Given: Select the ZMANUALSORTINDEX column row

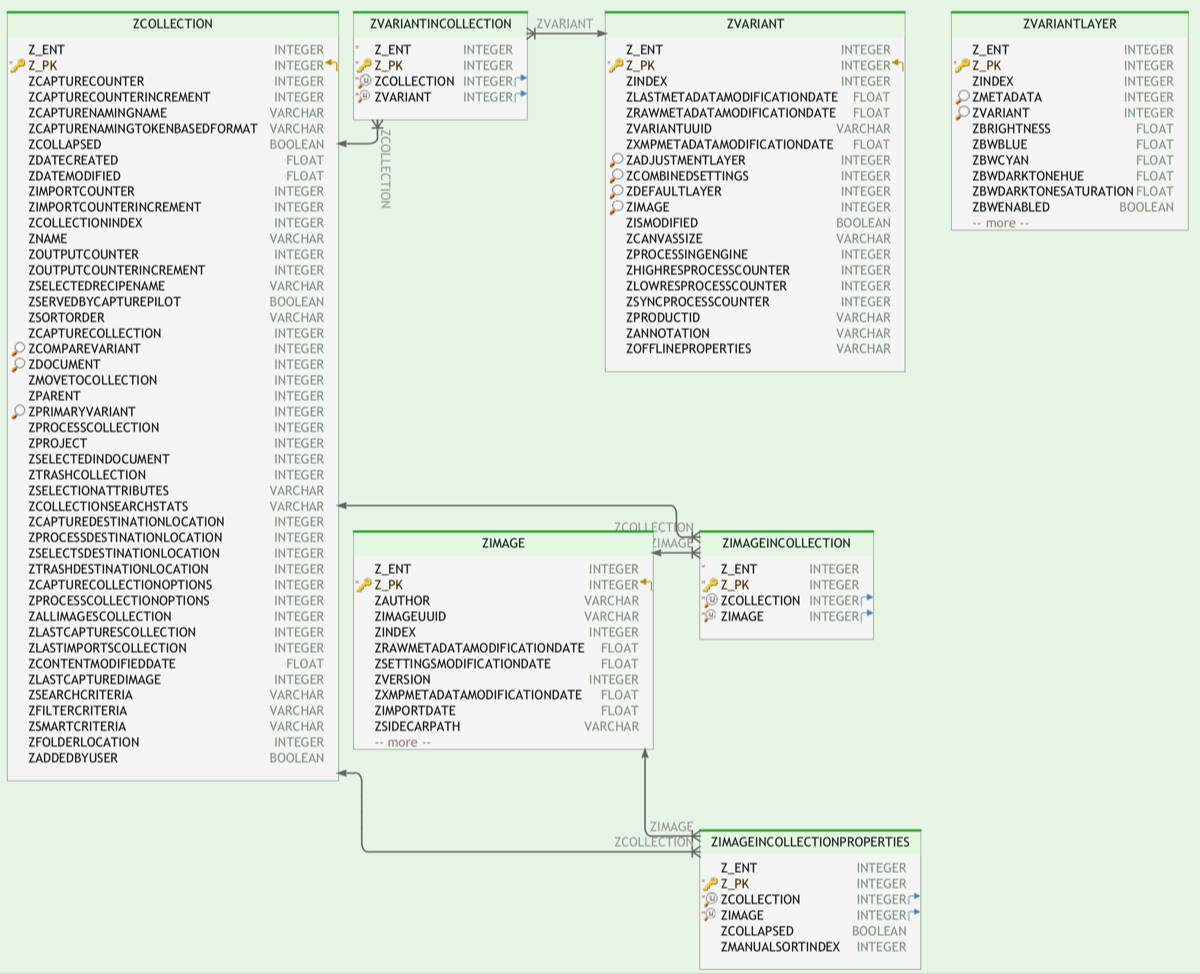Looking at the screenshot, I should click(x=780, y=947).
